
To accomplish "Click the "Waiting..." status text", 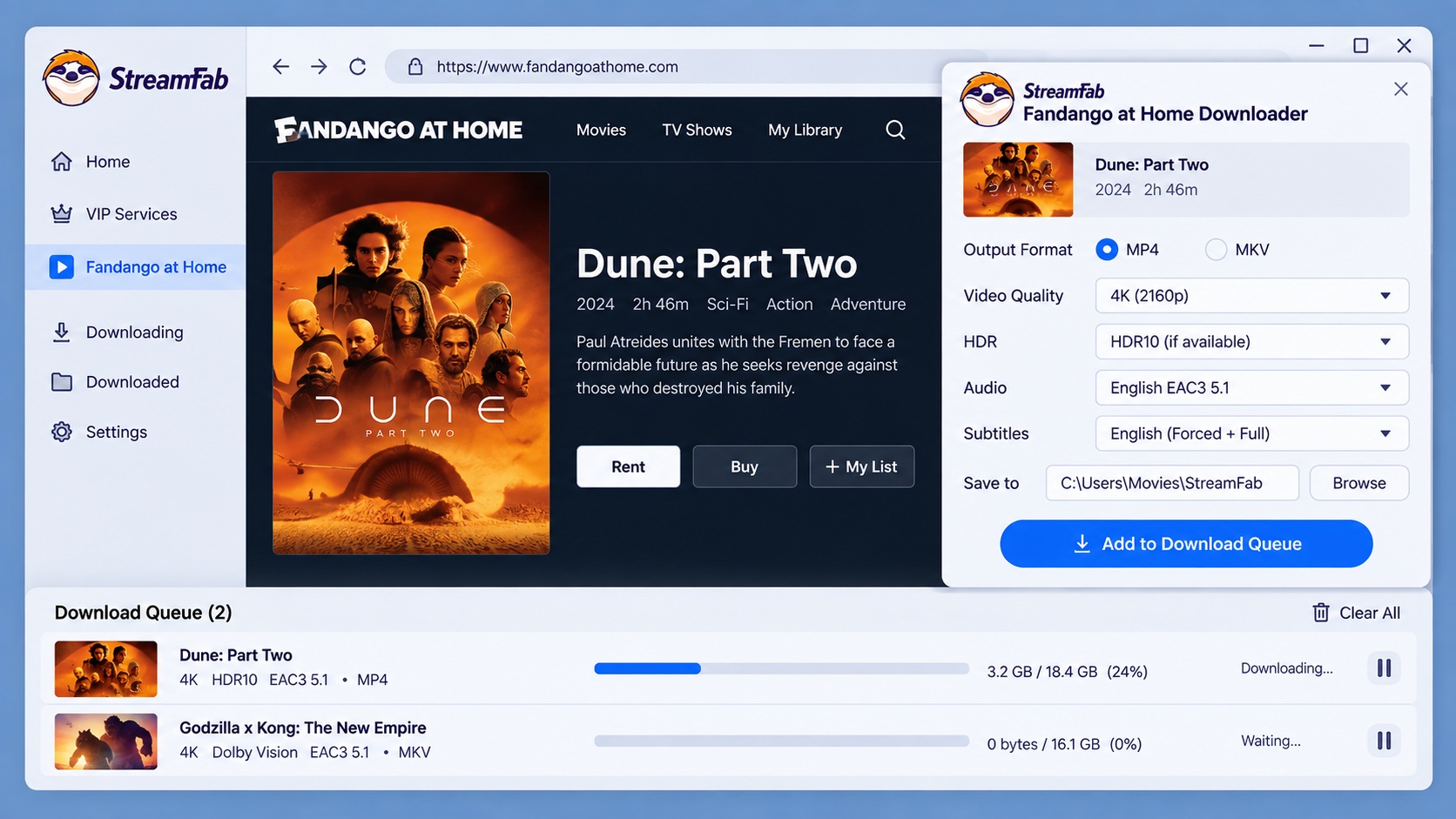I will click(1271, 742).
